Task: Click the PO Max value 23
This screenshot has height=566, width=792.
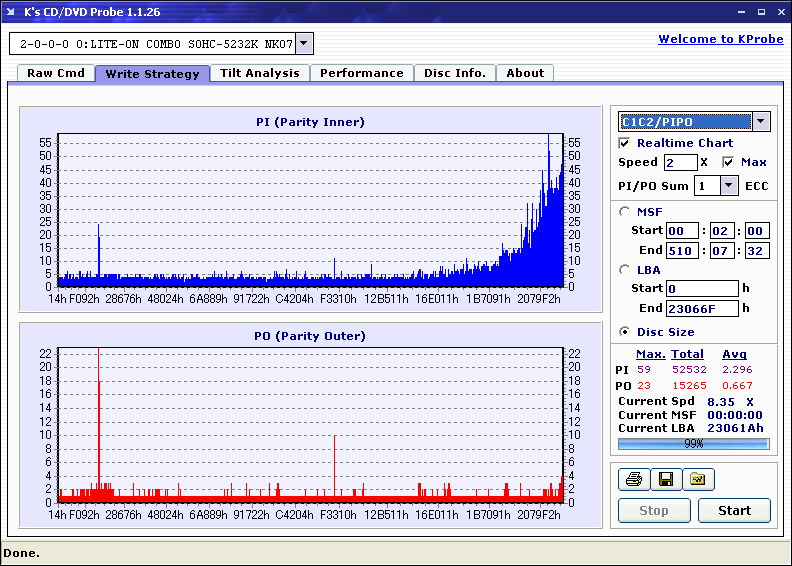Action: pyautogui.click(x=644, y=386)
